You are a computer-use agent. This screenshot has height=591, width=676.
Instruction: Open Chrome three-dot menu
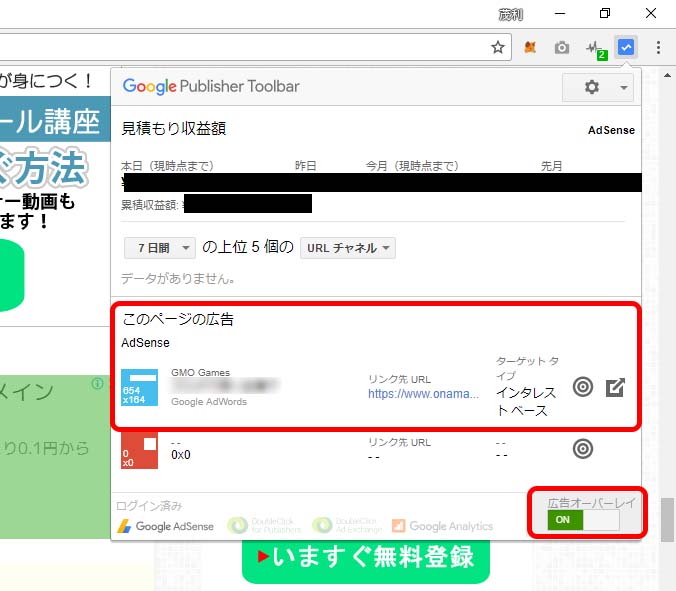658,47
